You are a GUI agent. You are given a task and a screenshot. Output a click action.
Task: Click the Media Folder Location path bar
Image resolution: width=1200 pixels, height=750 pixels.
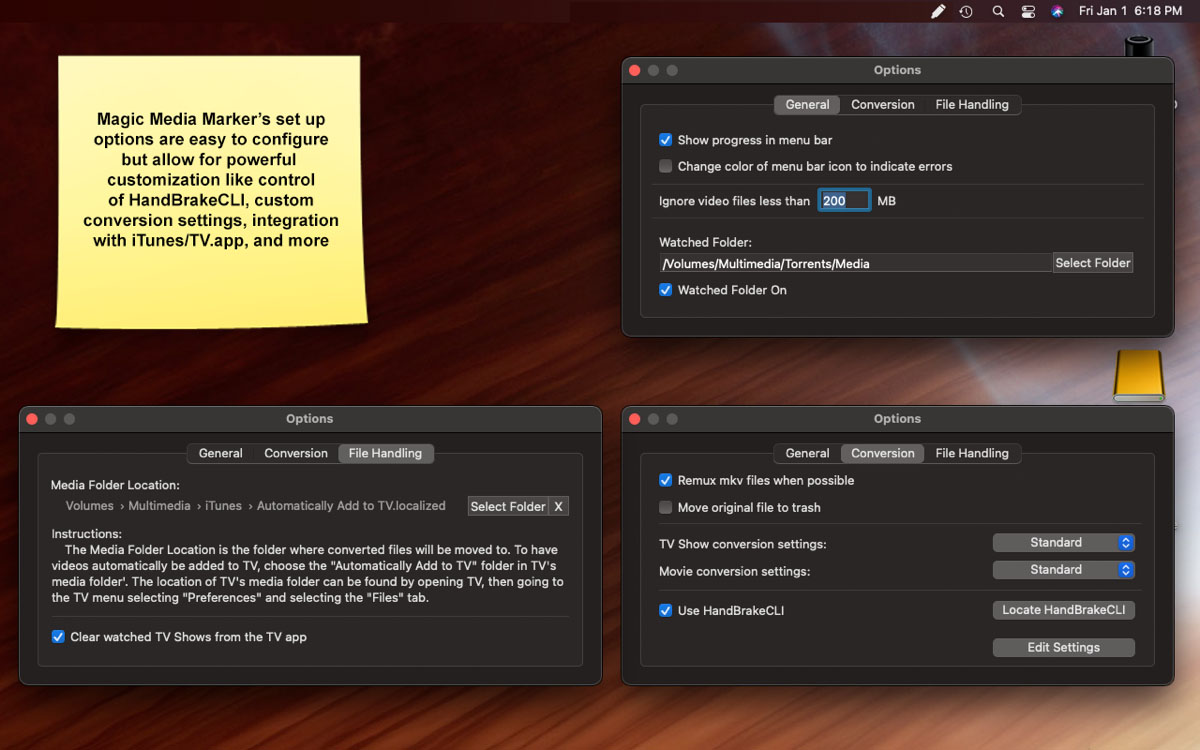[256, 506]
